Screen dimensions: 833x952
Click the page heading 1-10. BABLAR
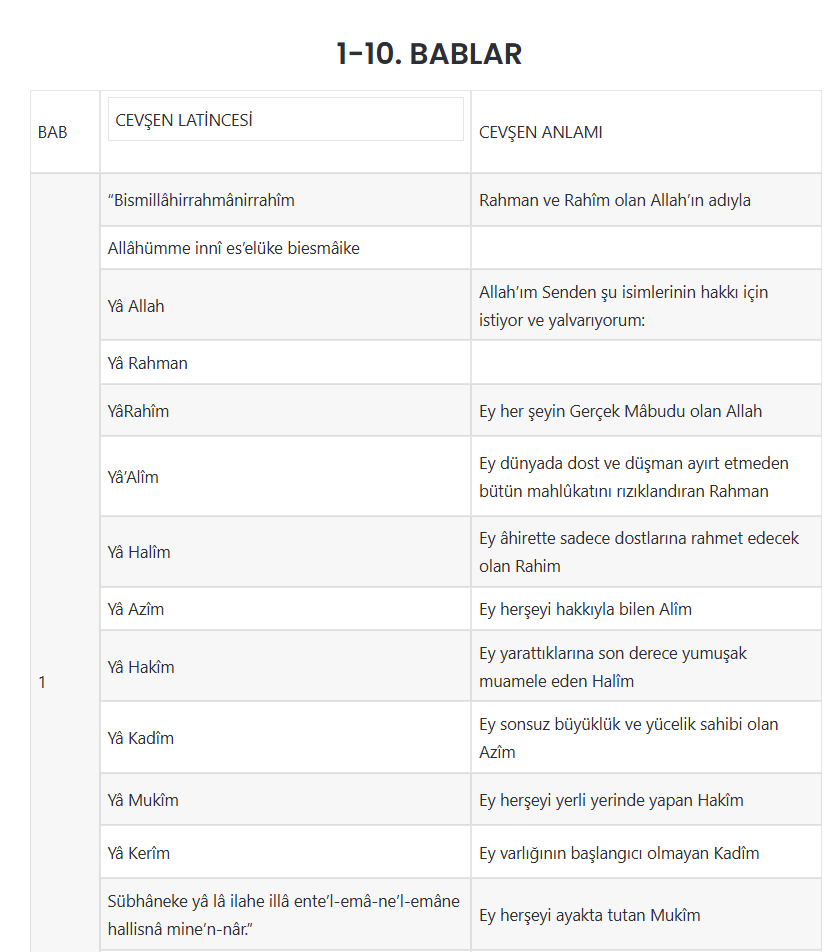[429, 54]
